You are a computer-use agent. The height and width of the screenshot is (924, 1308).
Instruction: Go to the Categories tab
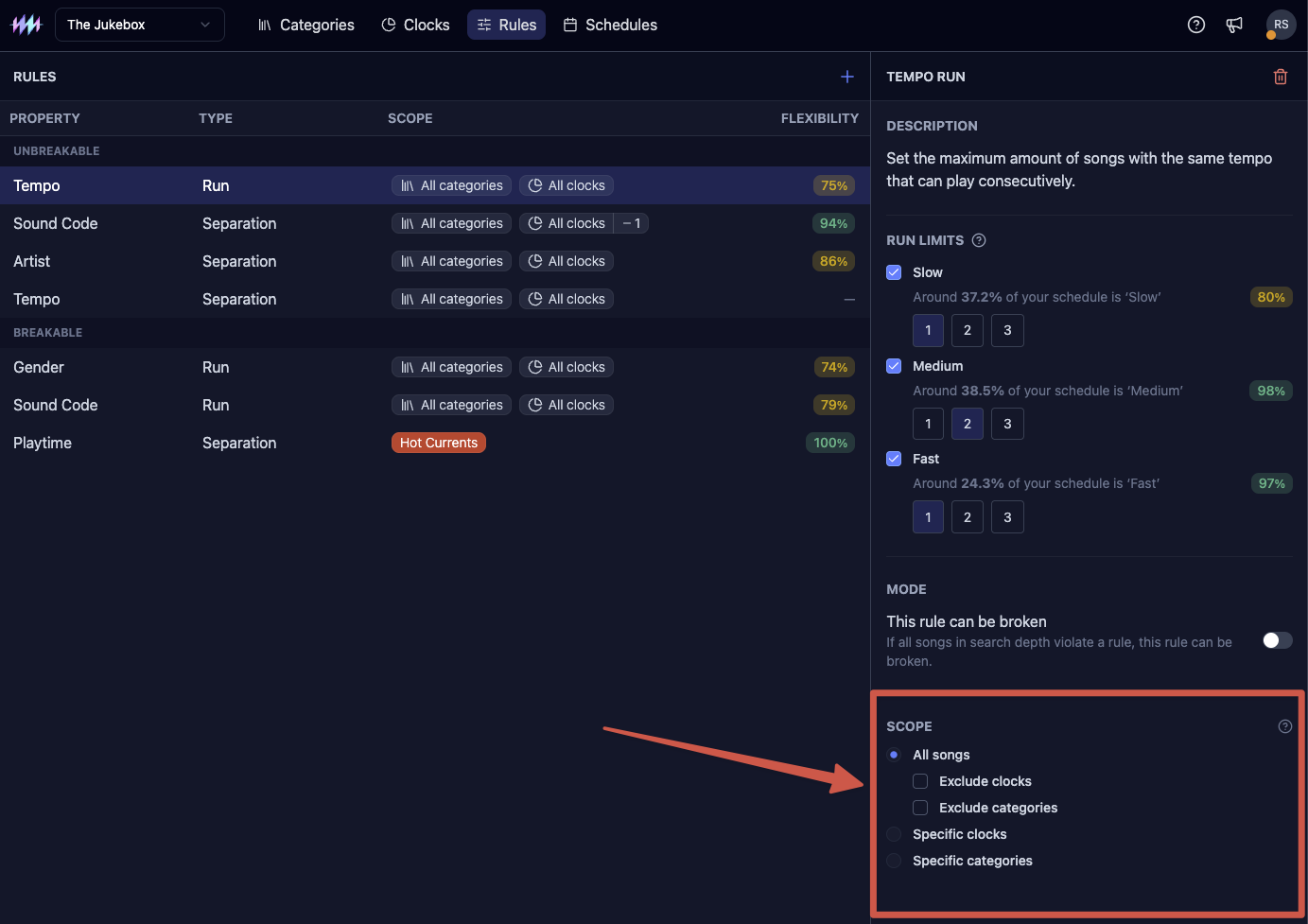305,25
